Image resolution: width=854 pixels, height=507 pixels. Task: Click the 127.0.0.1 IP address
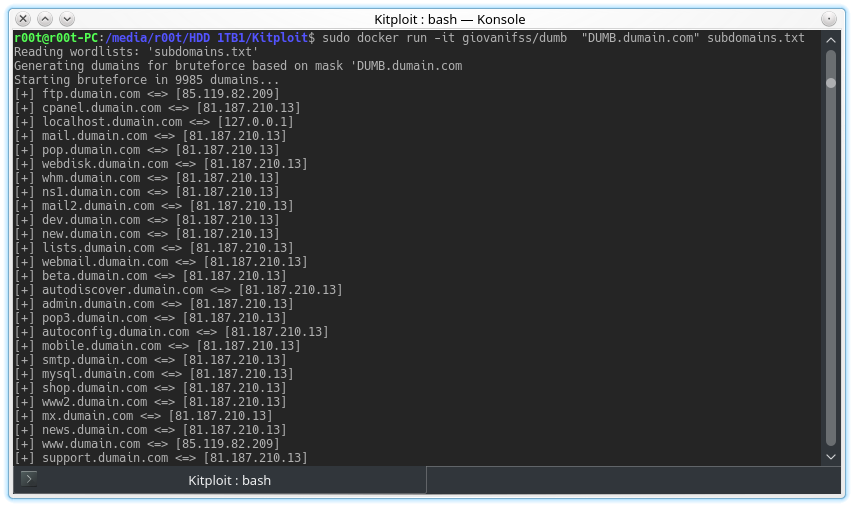255,122
